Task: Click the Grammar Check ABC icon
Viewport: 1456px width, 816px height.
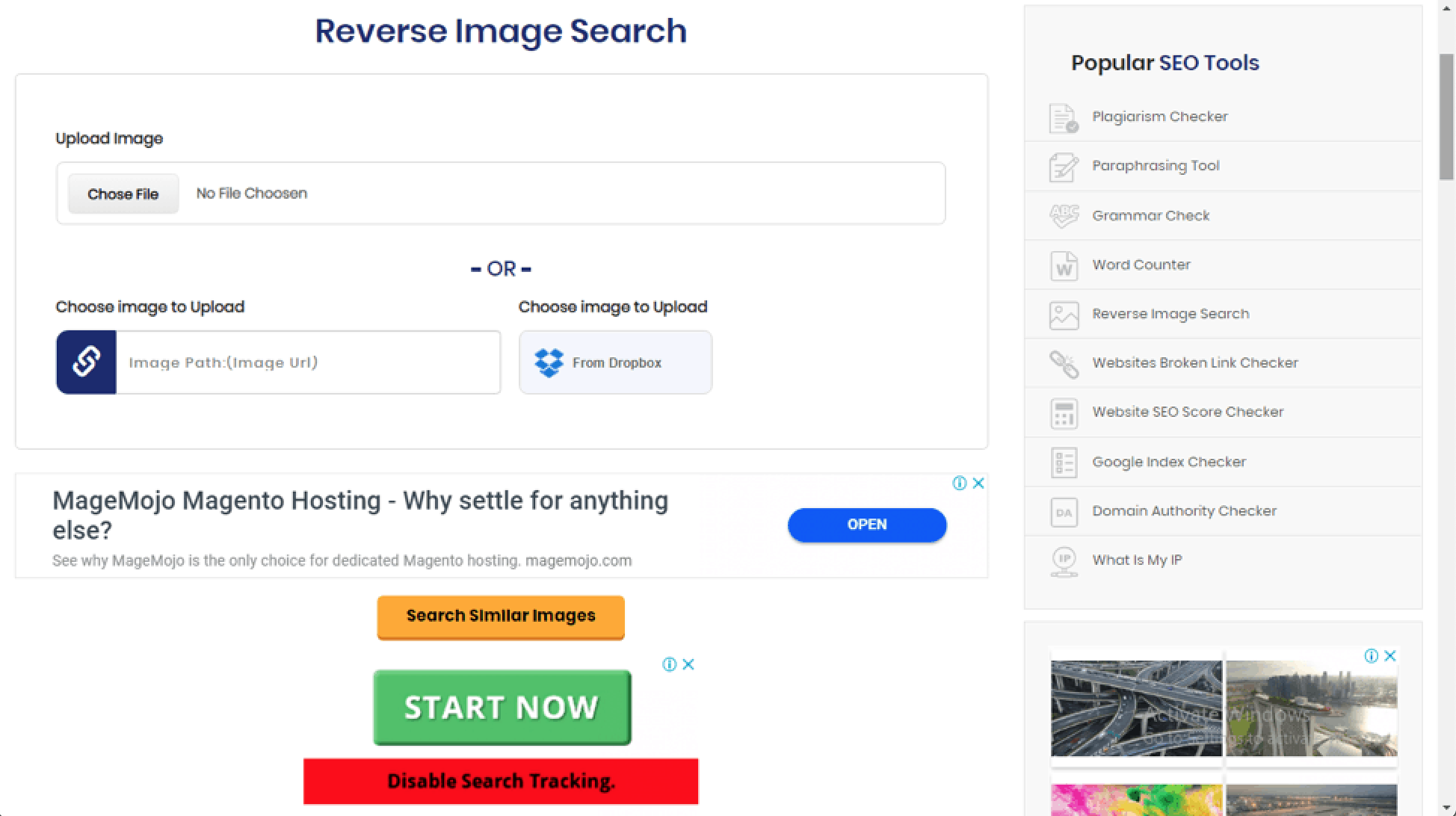Action: [1063, 215]
